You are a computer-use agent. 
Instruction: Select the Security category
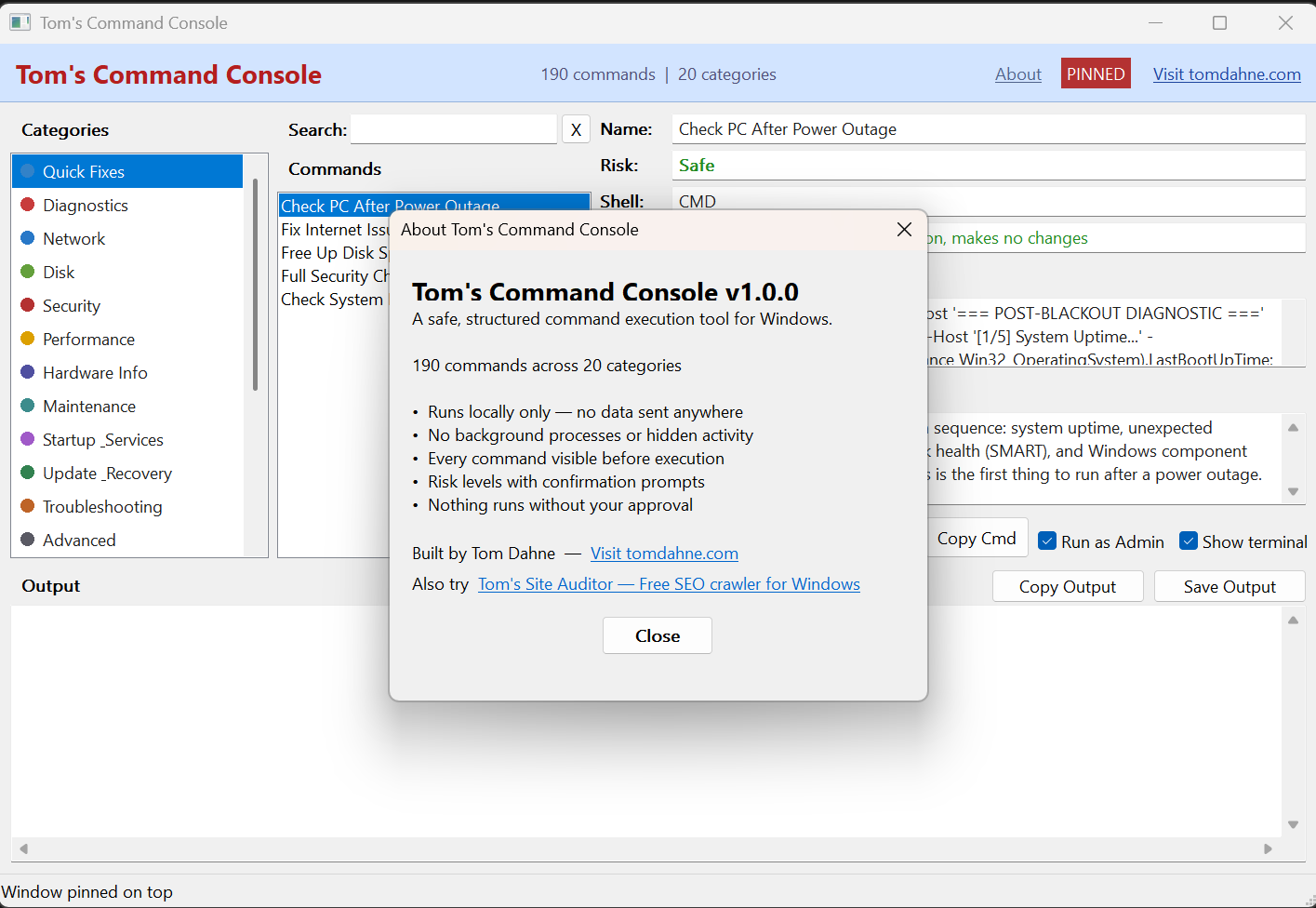point(72,305)
